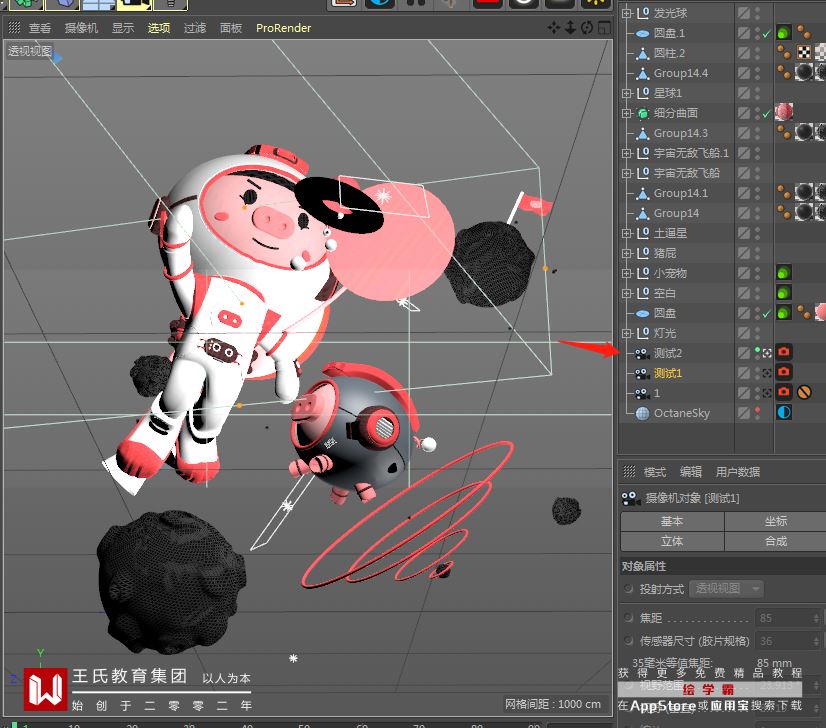This screenshot has width=826, height=728.
Task: Toggle the green editor visibility dot of 测试2
Action: coord(758,350)
